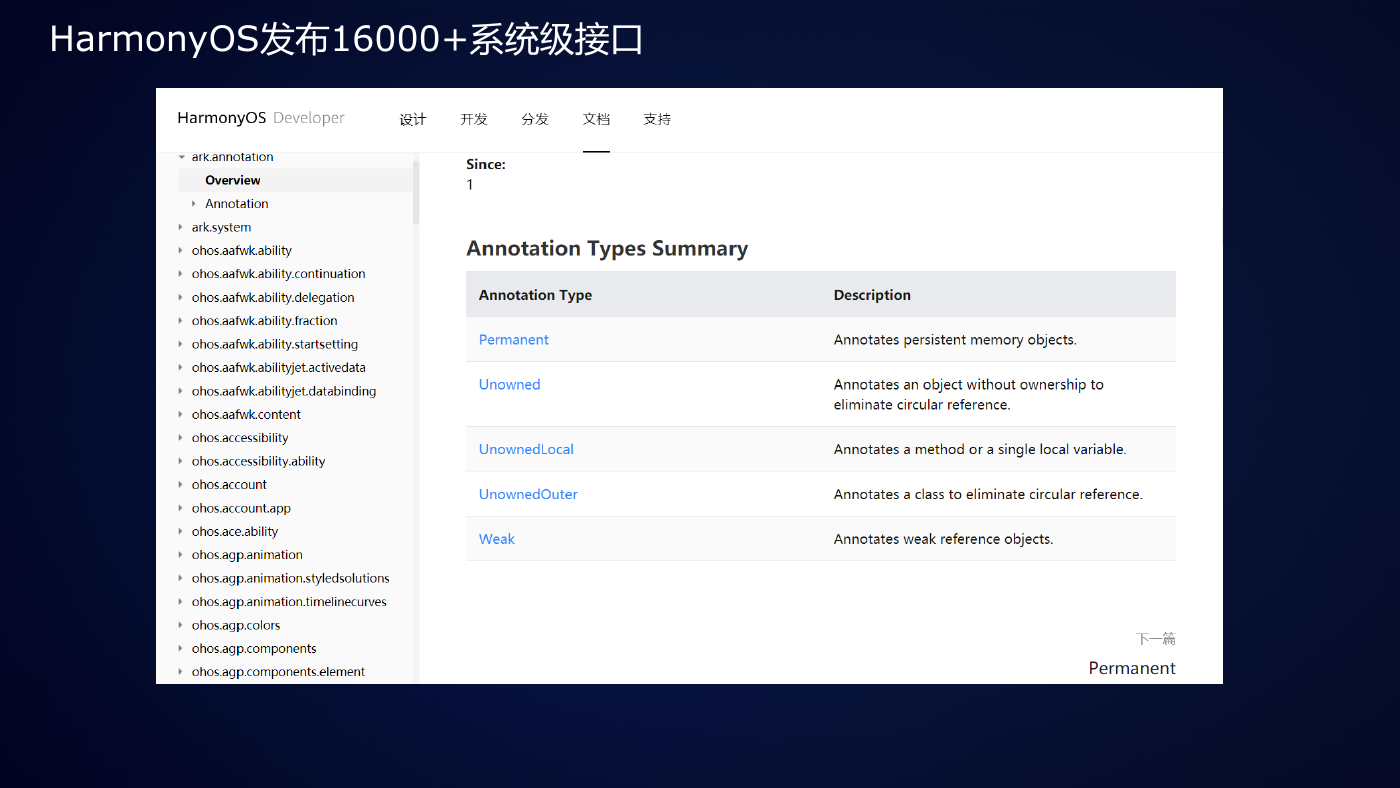Open the UnownedLocal annotation link
This screenshot has height=788, width=1400.
(x=526, y=450)
